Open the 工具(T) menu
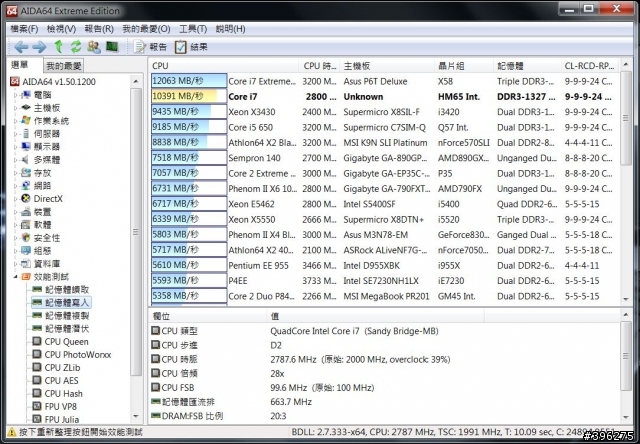 coord(193,29)
